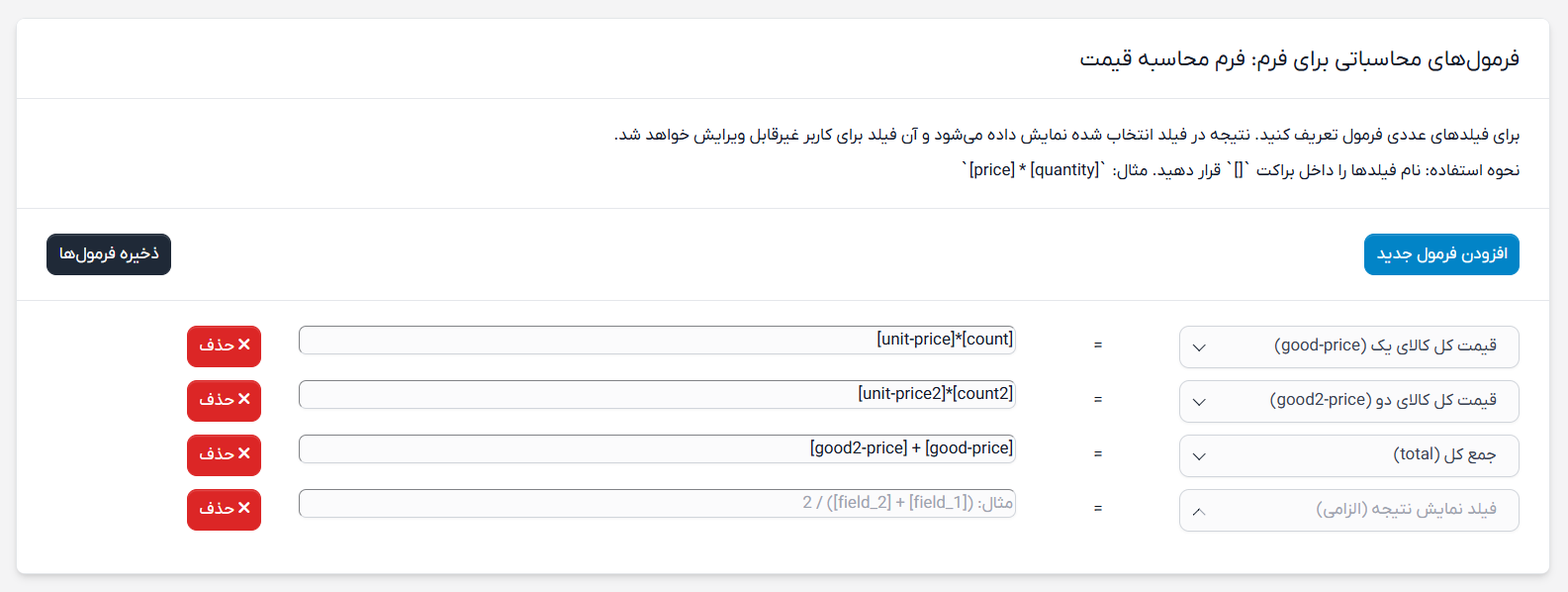The image size is (1568, 592).
Task: Click the upward chevron on the result field selector
Action: (1200, 510)
